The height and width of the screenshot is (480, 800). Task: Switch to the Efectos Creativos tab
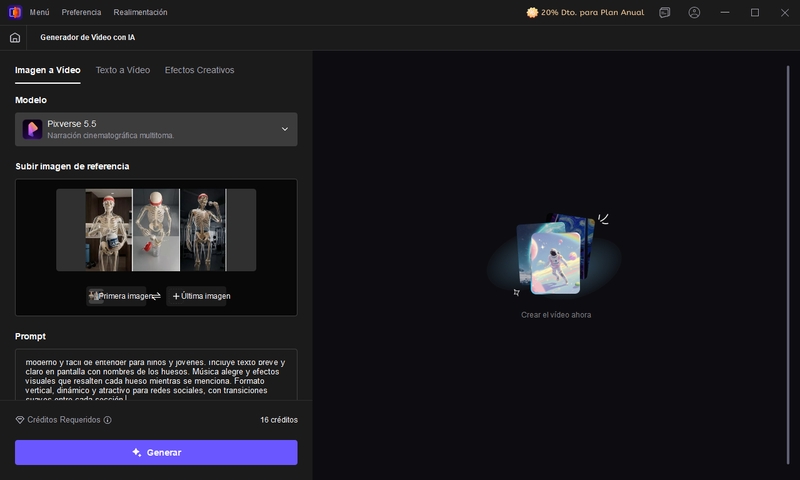point(199,70)
